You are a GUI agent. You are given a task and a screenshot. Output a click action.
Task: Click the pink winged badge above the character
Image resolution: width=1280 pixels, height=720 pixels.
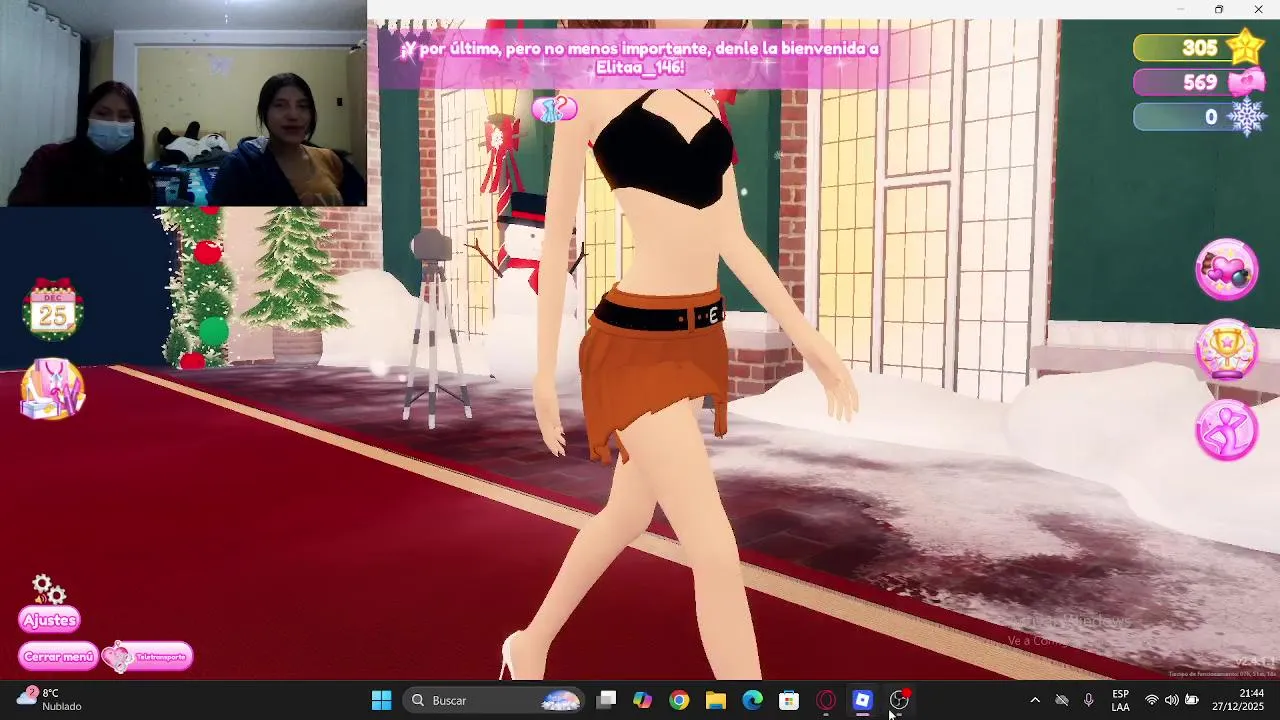[x=554, y=108]
